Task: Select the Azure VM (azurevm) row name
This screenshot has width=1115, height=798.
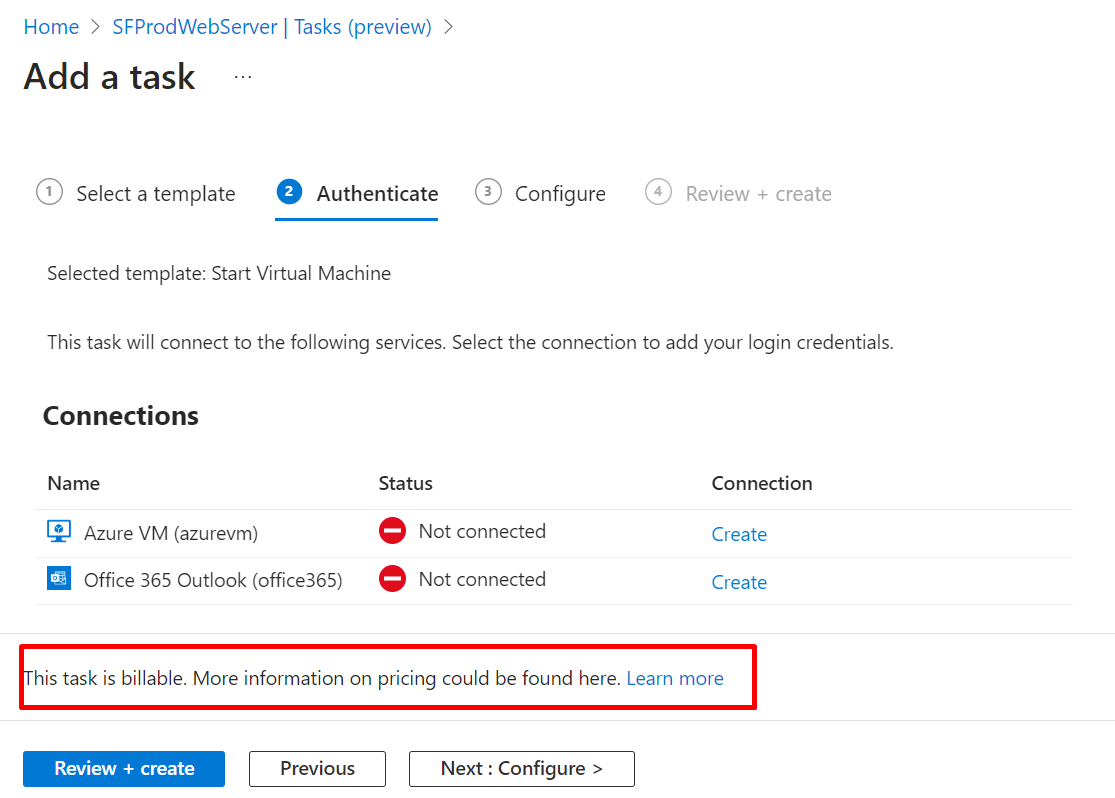Action: (171, 533)
